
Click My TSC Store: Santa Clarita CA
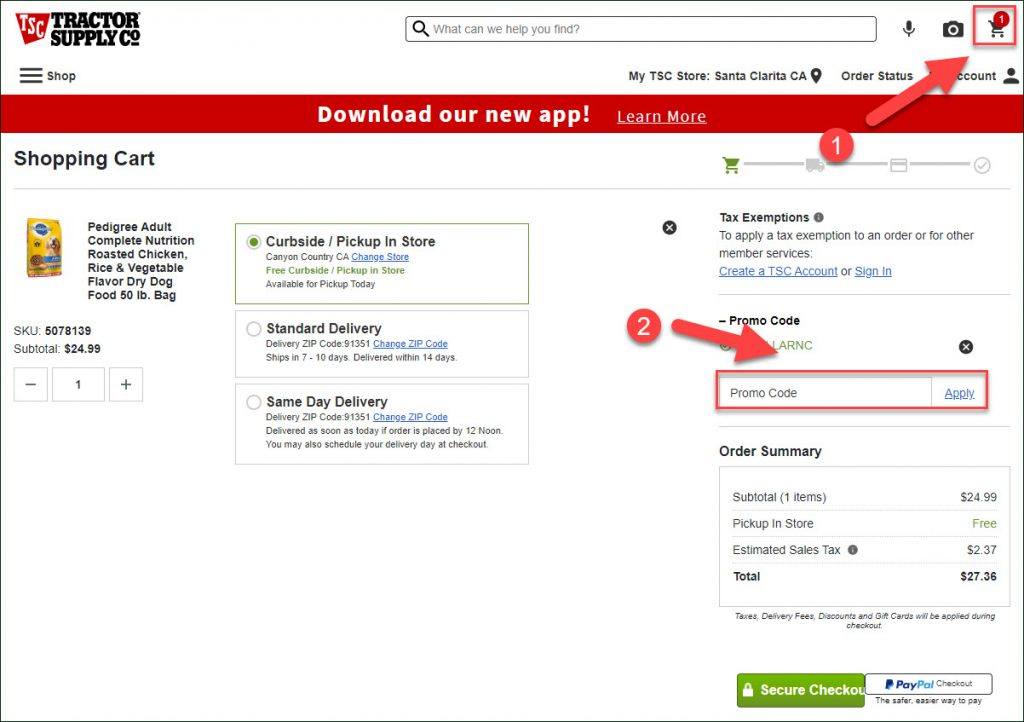pos(717,76)
